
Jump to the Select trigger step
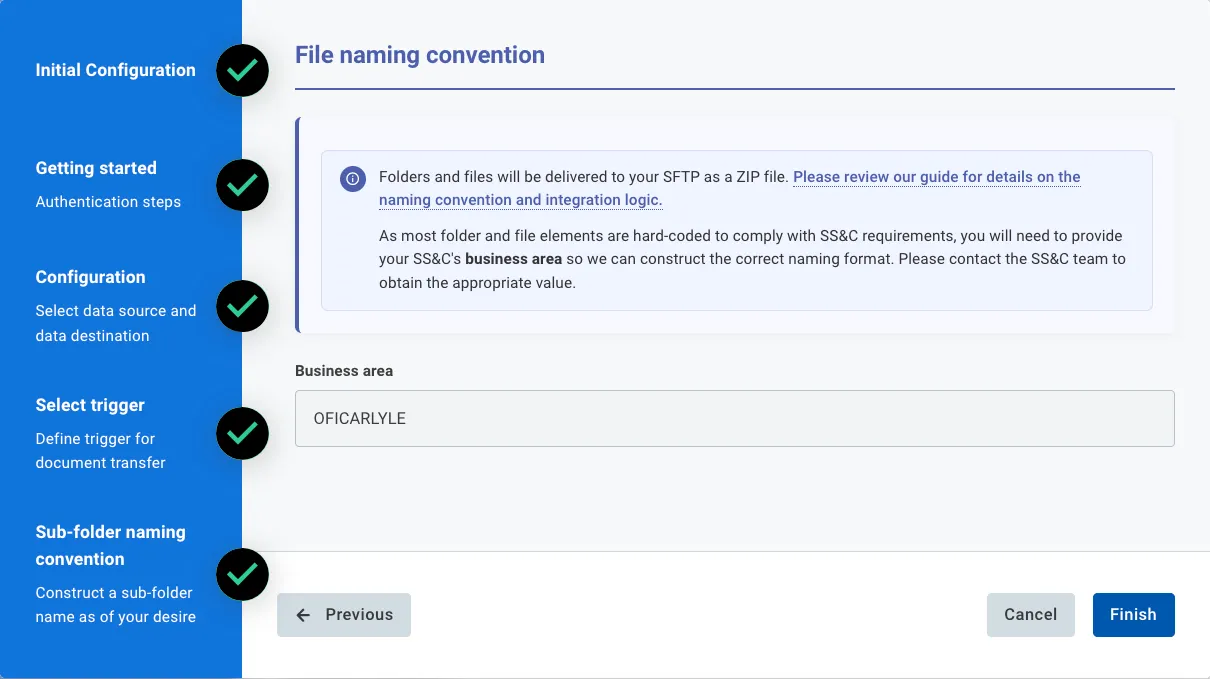click(90, 405)
